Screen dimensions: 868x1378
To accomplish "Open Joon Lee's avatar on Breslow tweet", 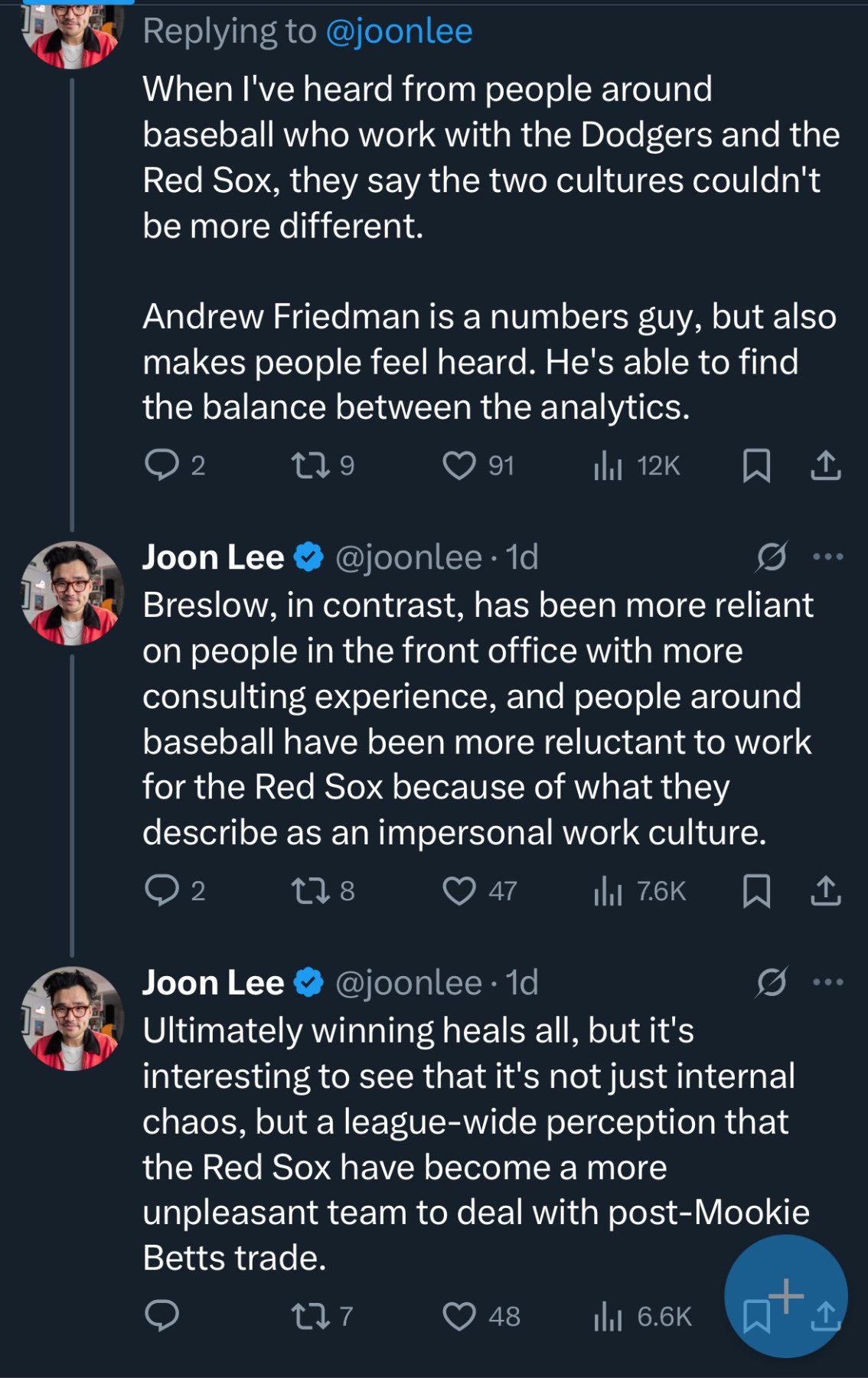I will pos(72,593).
